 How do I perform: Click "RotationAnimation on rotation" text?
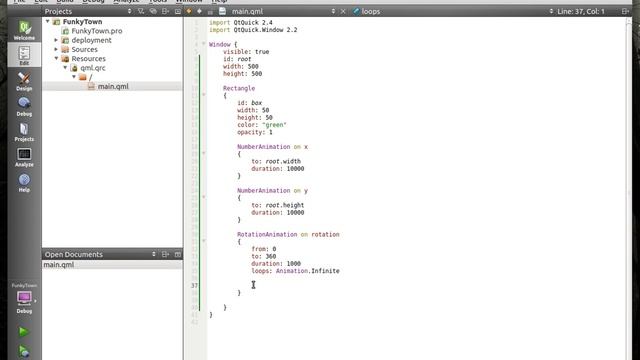[x=288, y=234]
